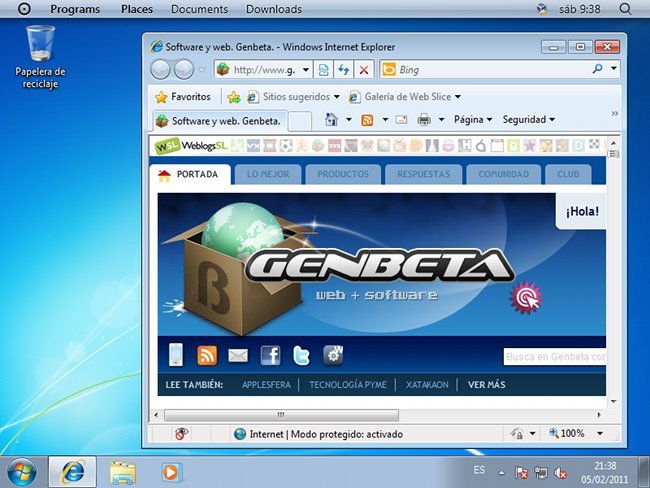Click the search magnifier in Bing box
The image size is (650, 488).
597,69
